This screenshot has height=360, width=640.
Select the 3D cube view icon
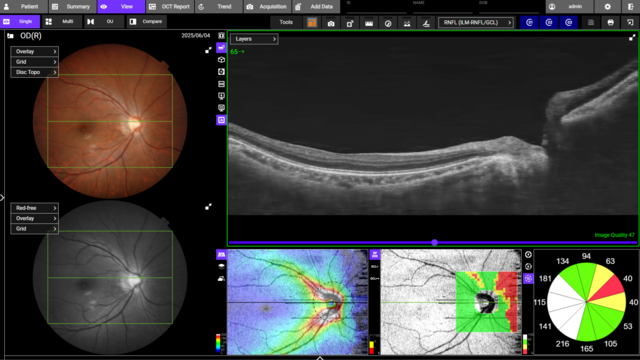221,60
